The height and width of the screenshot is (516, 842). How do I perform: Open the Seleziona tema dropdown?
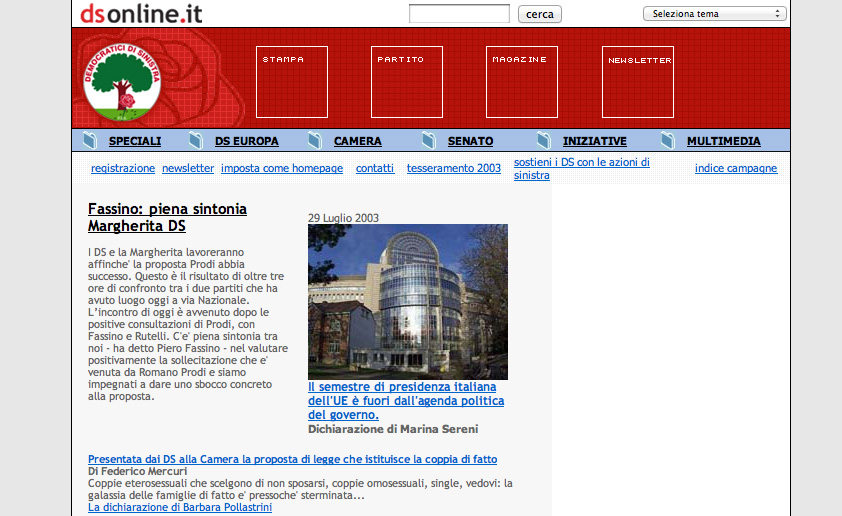click(x=714, y=14)
